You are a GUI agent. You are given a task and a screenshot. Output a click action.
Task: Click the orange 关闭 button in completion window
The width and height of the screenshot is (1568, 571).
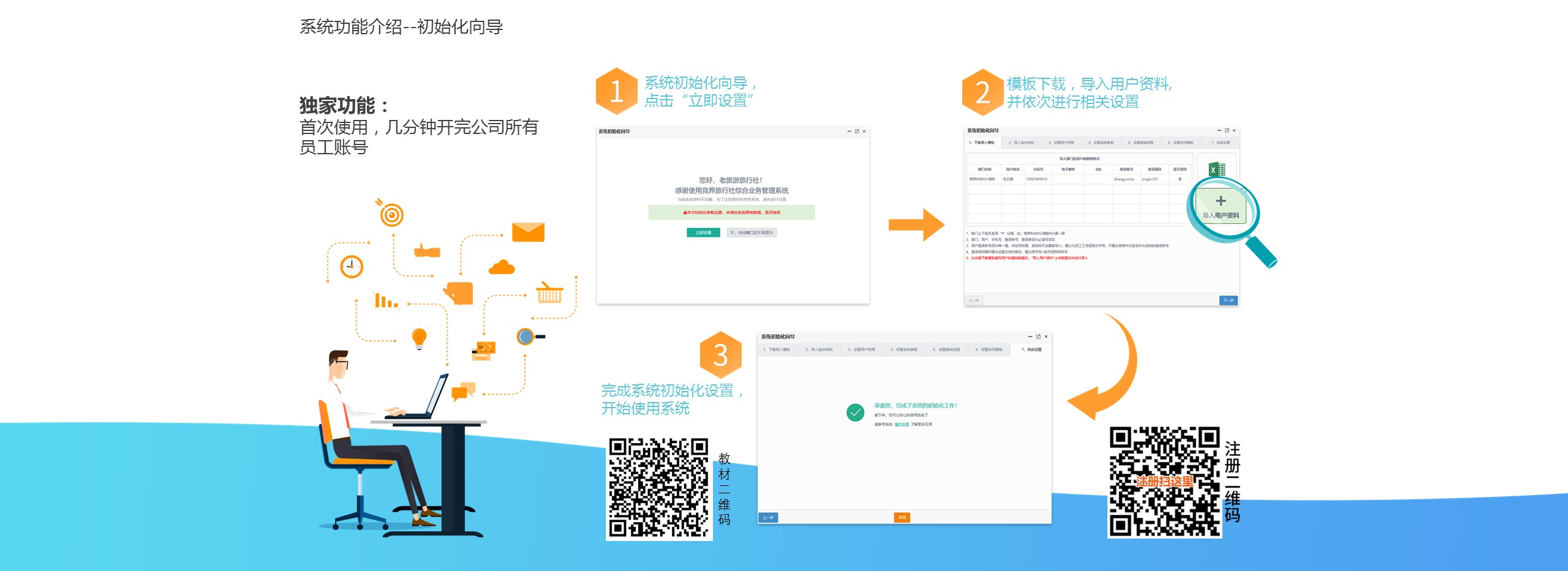click(902, 518)
